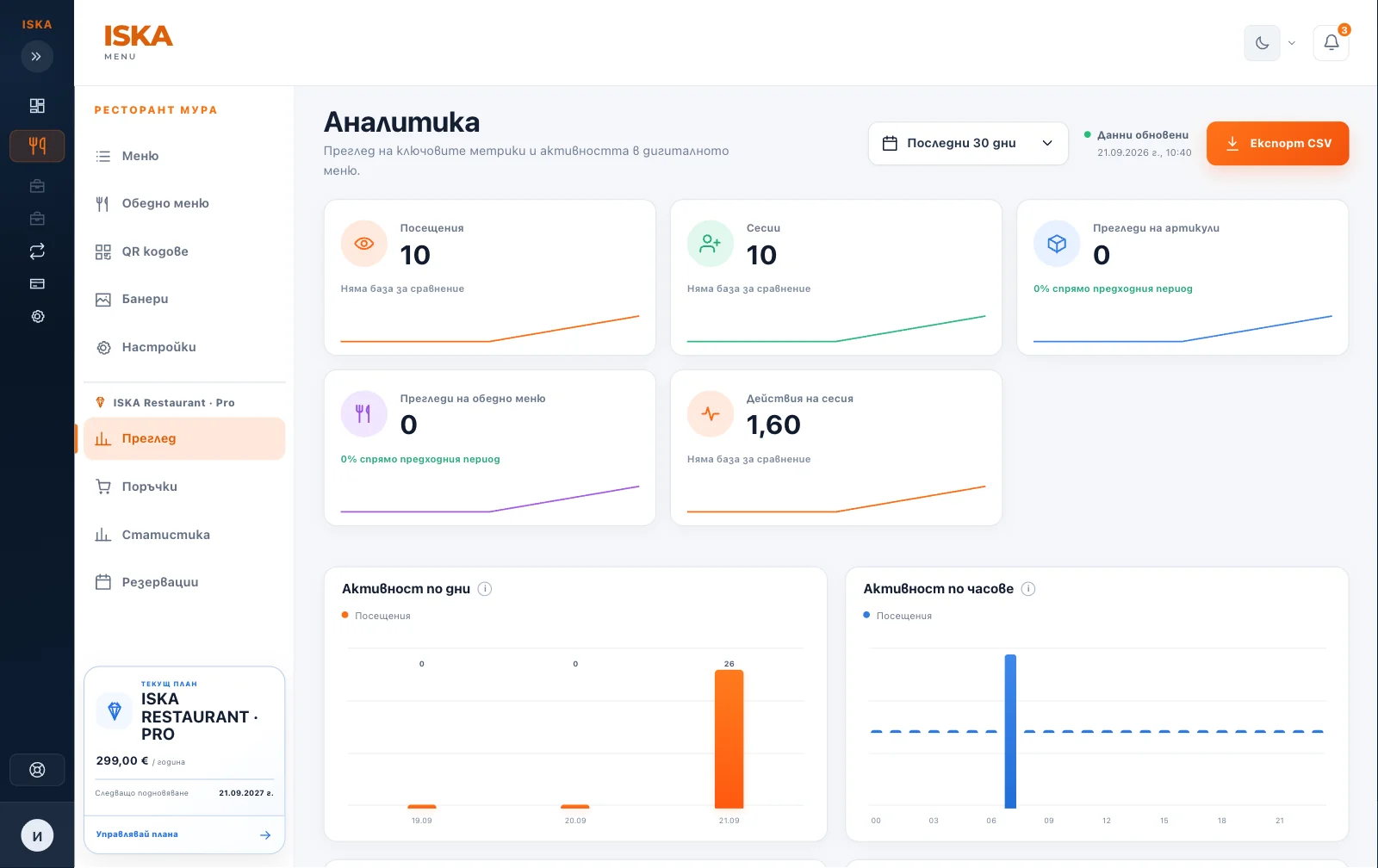The height and width of the screenshot is (868, 1378).
Task: Click the diamond icon in current plan card
Action: click(x=115, y=711)
